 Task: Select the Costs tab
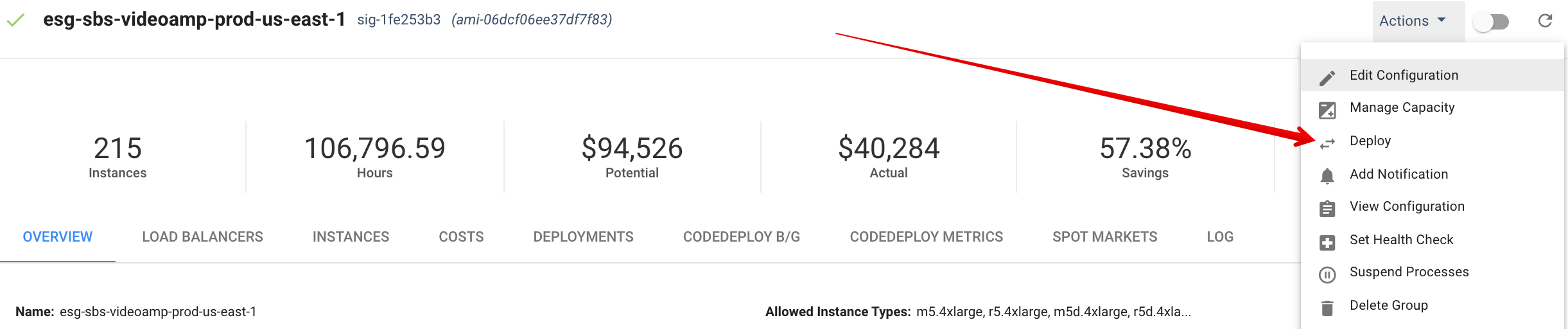pyautogui.click(x=461, y=237)
